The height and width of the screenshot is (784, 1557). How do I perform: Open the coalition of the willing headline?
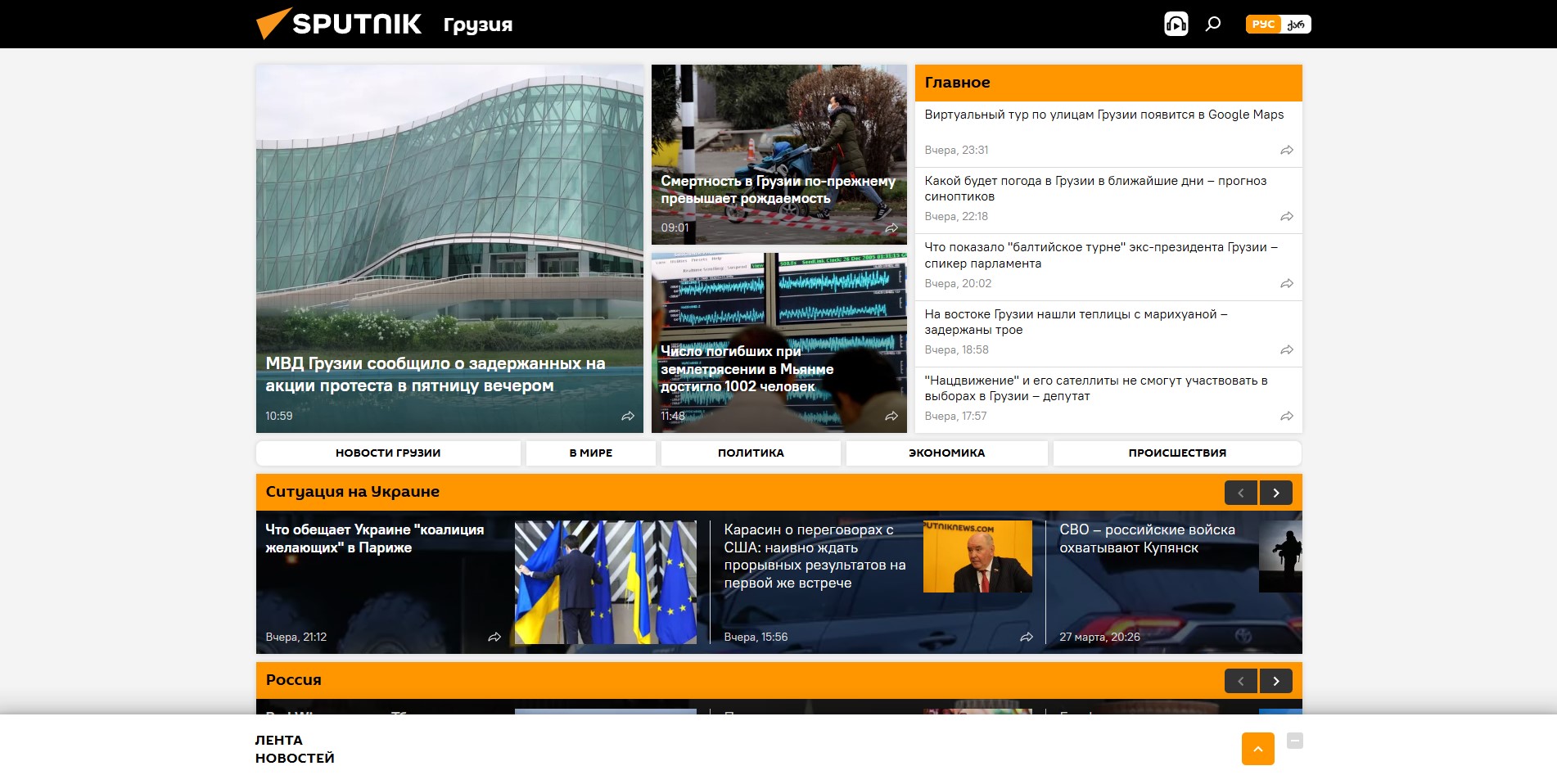click(375, 538)
